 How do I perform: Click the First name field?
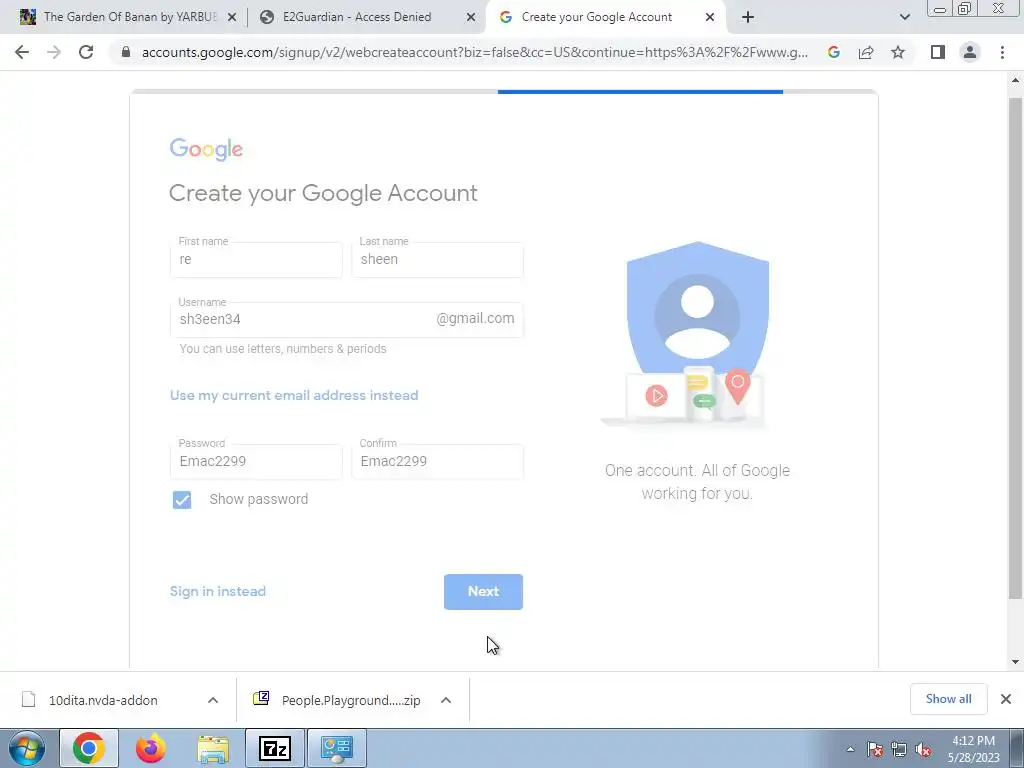tap(256, 259)
